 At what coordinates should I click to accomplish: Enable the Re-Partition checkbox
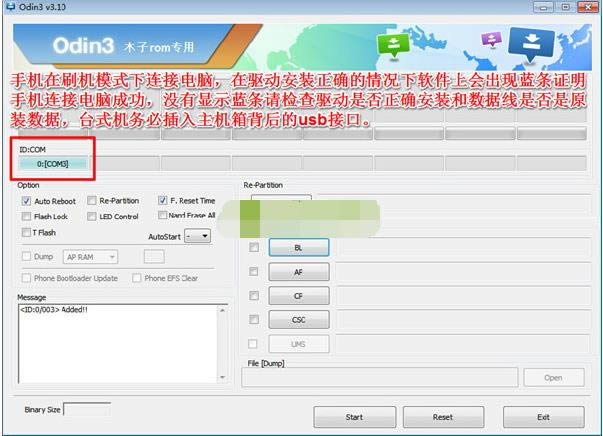click(92, 201)
